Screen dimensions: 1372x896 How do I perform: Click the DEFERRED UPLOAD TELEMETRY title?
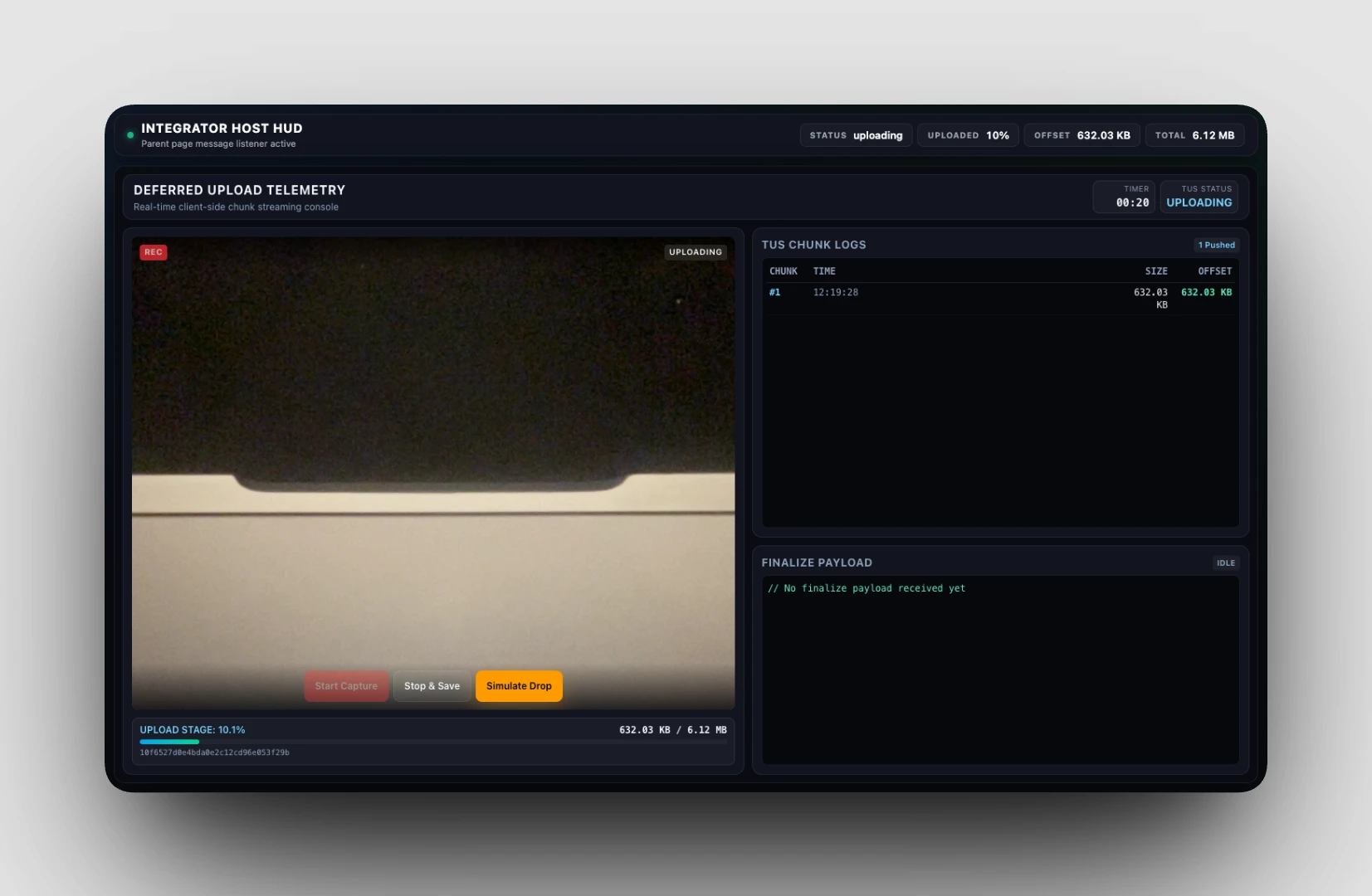(239, 190)
